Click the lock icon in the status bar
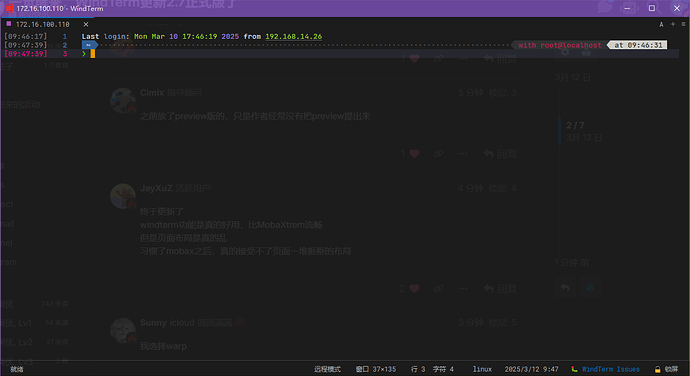The height and width of the screenshot is (376, 690). (x=657, y=369)
